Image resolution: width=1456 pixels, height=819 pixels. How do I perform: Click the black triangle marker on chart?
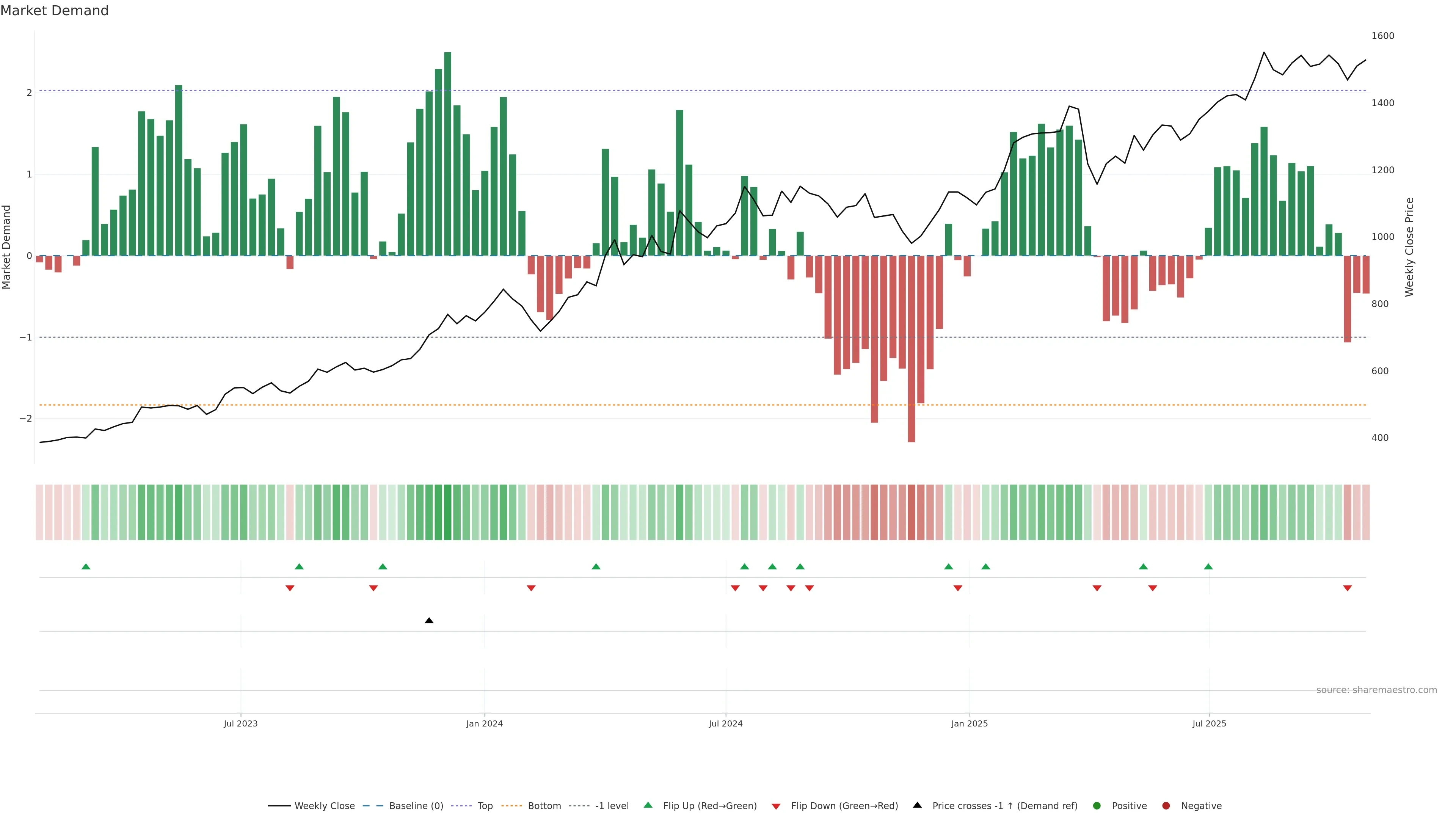pyautogui.click(x=429, y=621)
